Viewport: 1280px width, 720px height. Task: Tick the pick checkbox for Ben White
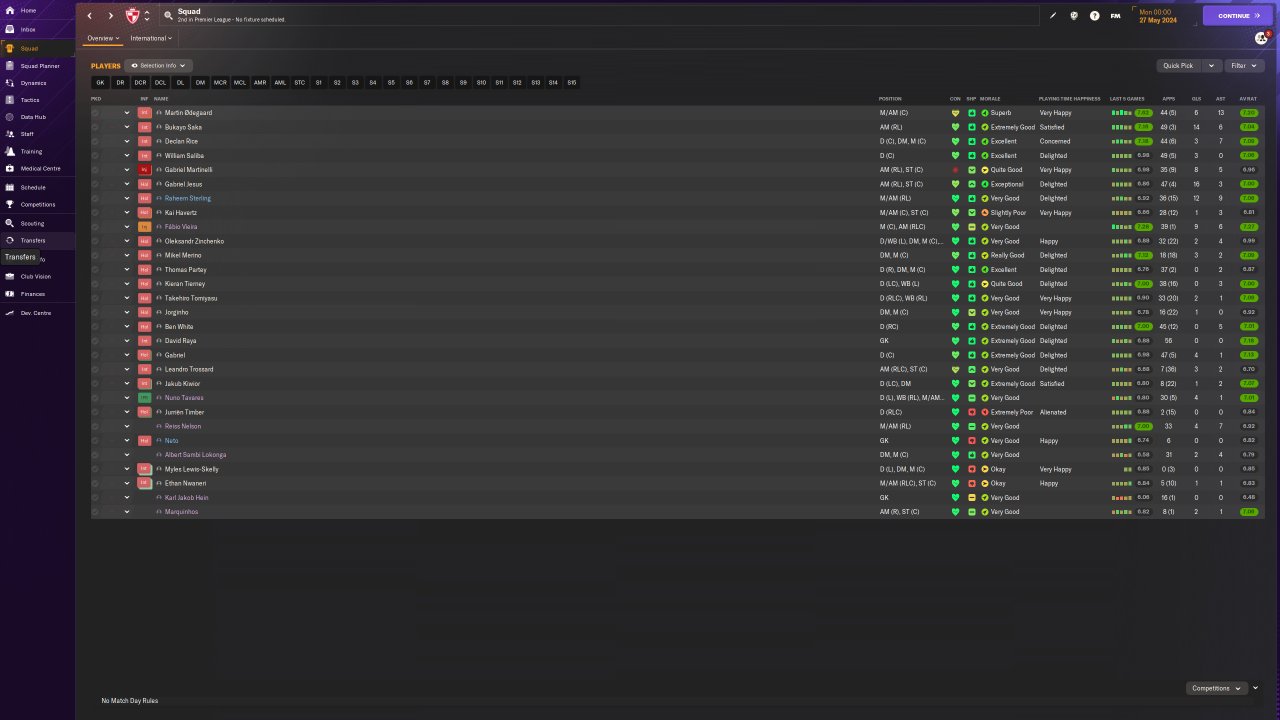coord(95,327)
